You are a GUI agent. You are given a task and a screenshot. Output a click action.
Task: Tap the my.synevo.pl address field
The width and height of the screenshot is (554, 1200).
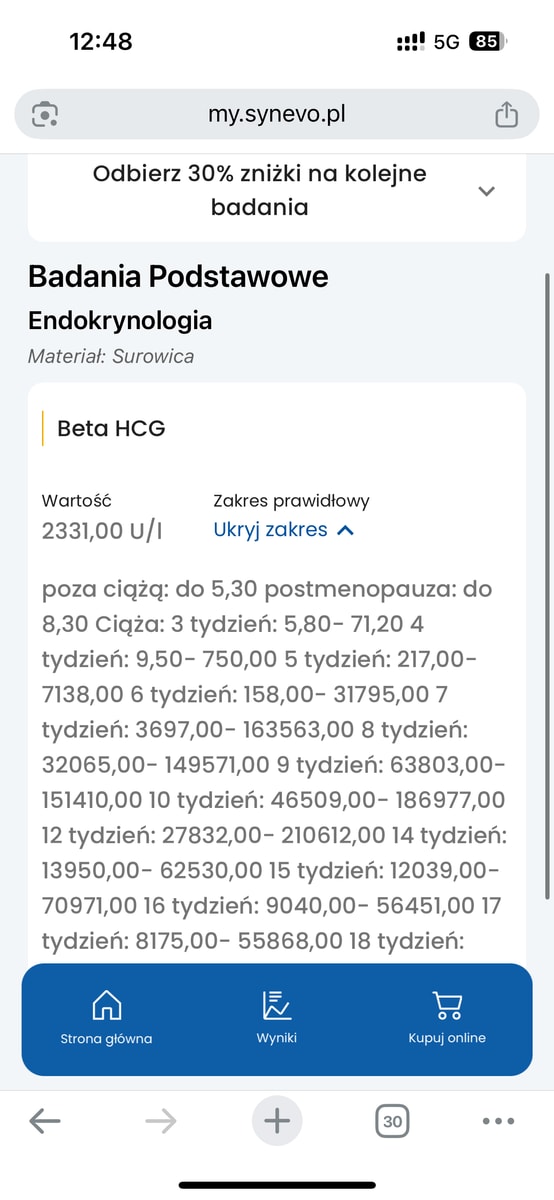pyautogui.click(x=277, y=114)
